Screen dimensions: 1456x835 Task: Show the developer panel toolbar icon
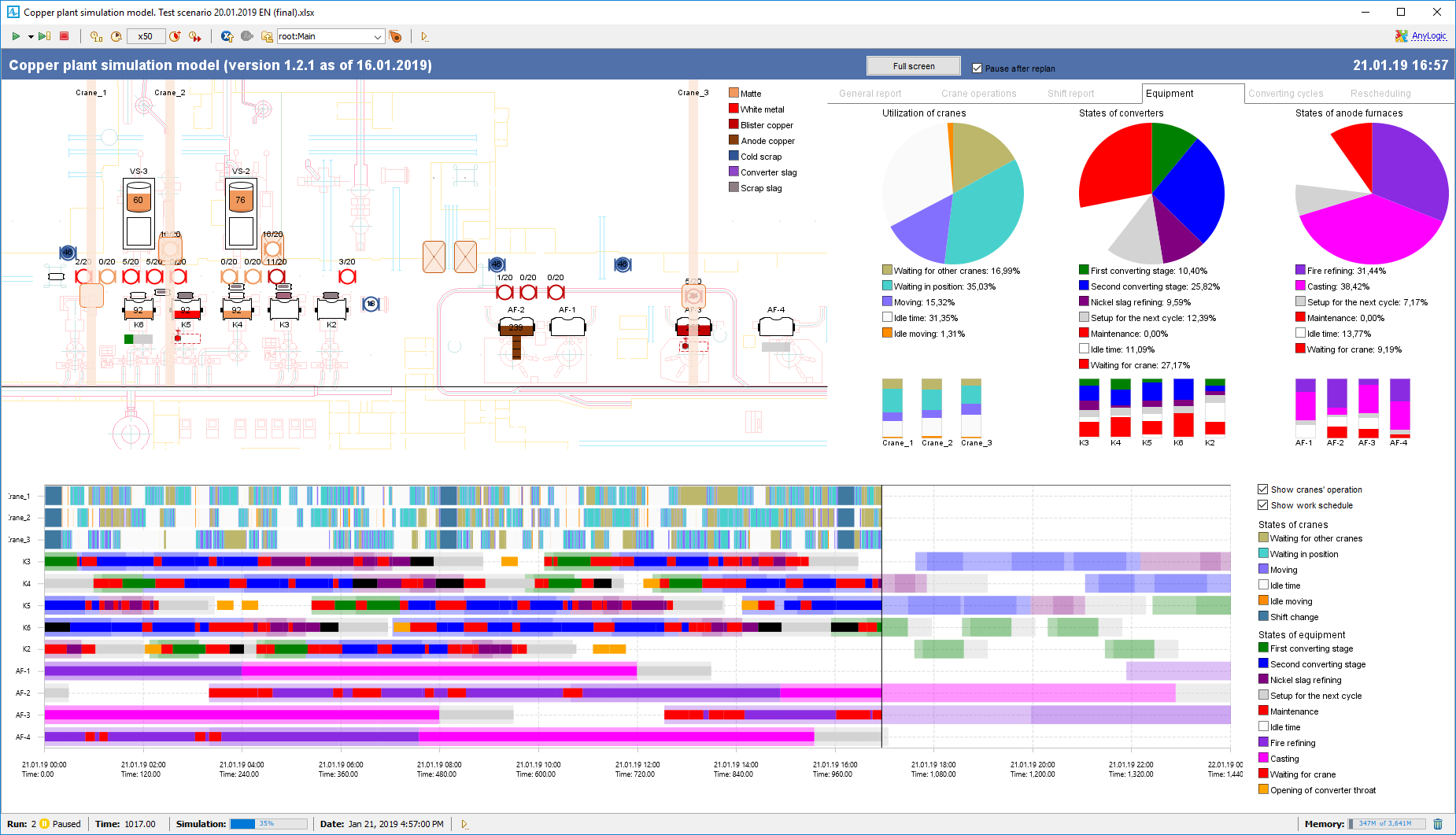pos(425,36)
